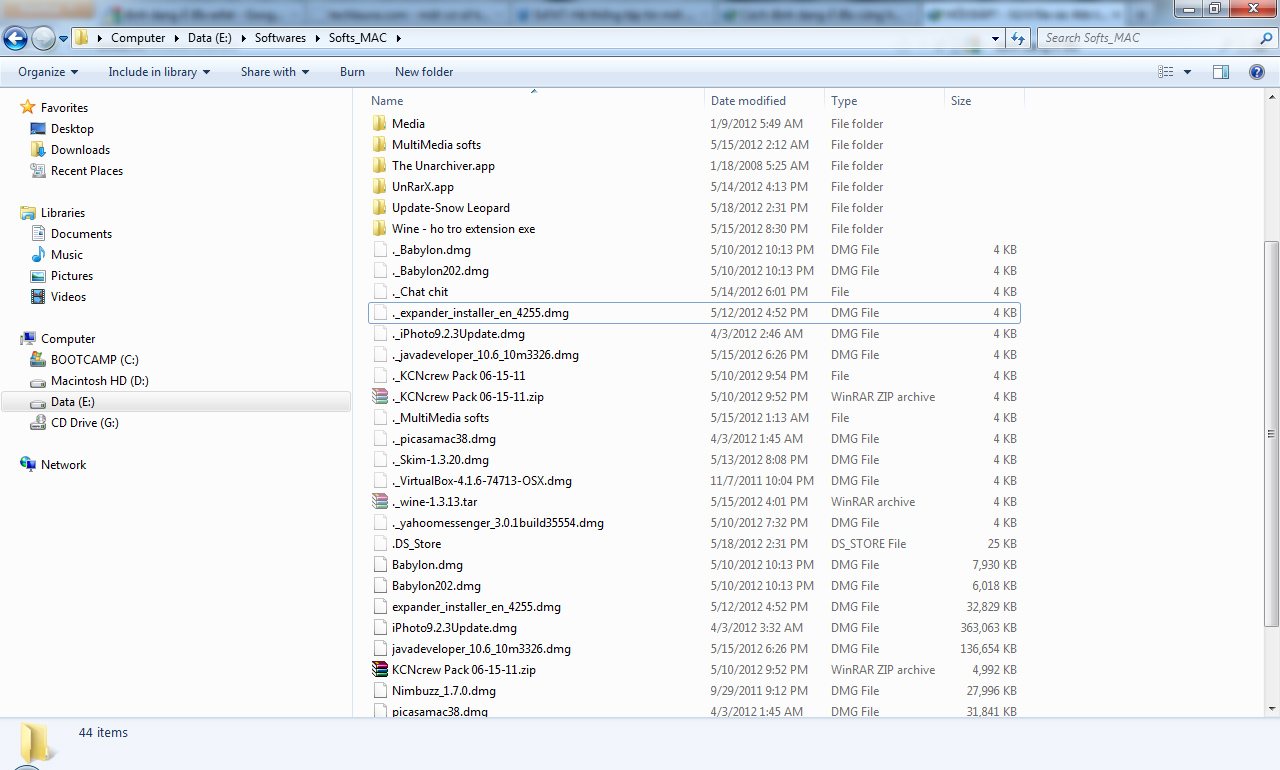Open the Documents library
This screenshot has width=1280, height=770.
[81, 234]
